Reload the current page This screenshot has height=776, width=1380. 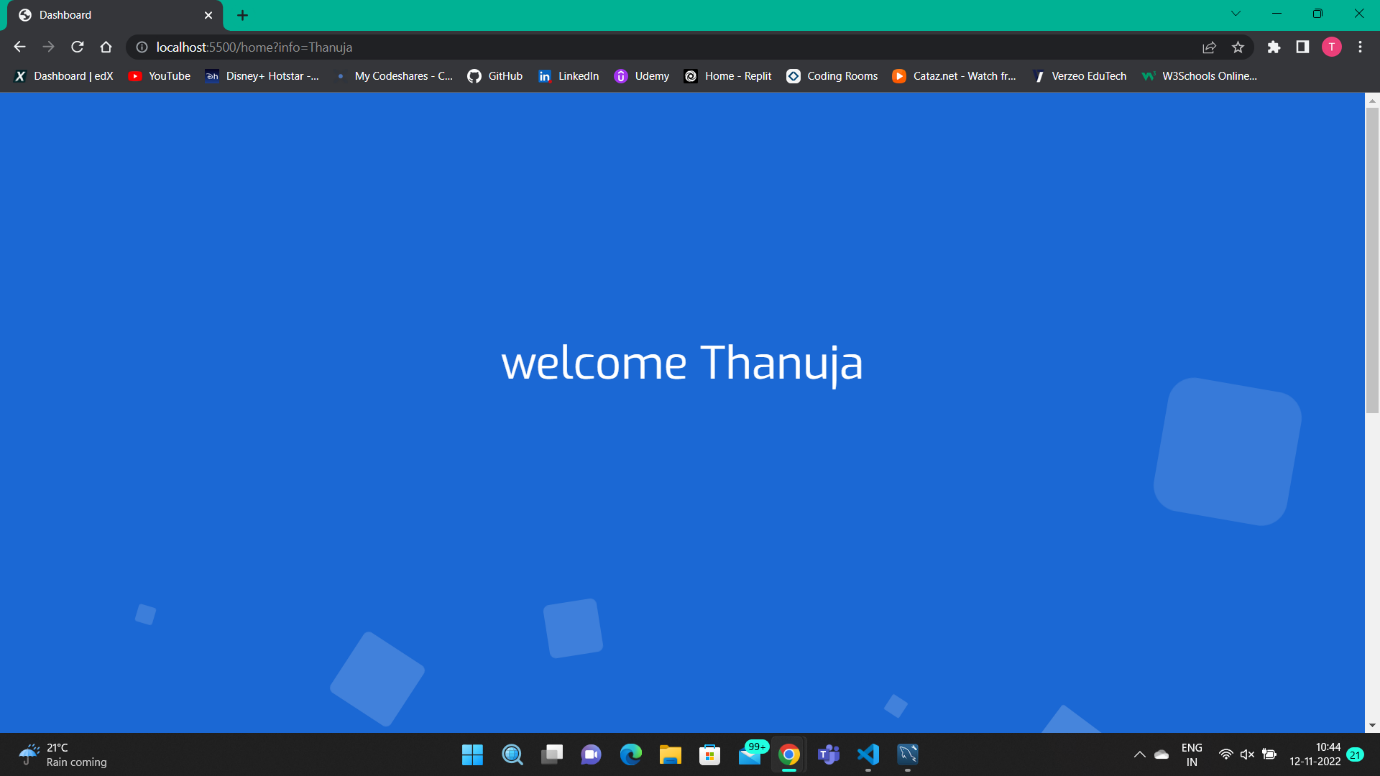[x=77, y=47]
